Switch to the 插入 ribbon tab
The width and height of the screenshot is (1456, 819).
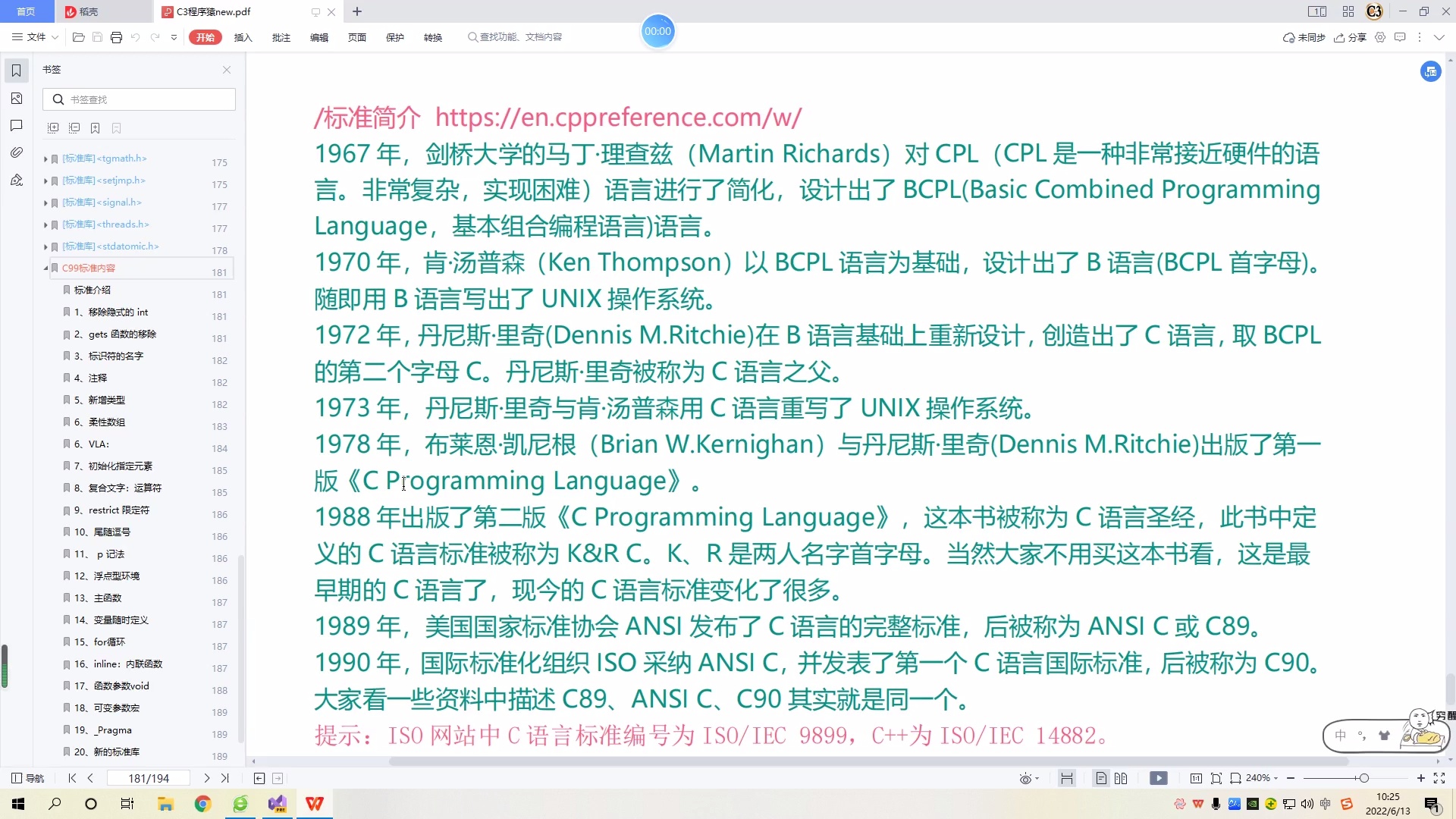click(242, 37)
